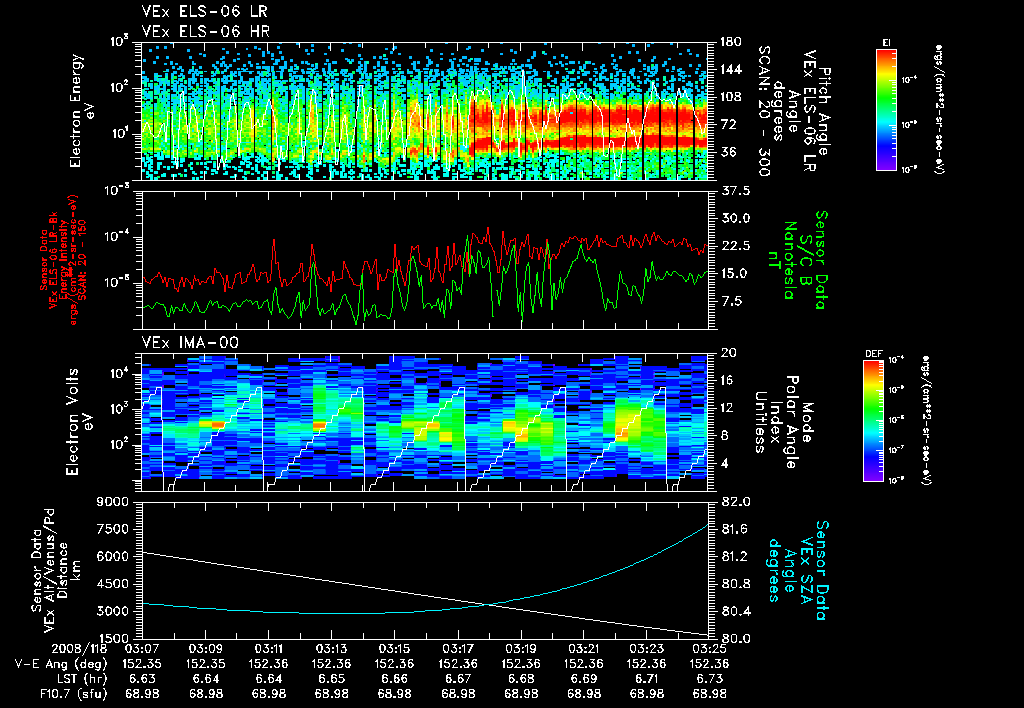
Task: Click the El color scale bar
Action: (x=886, y=109)
